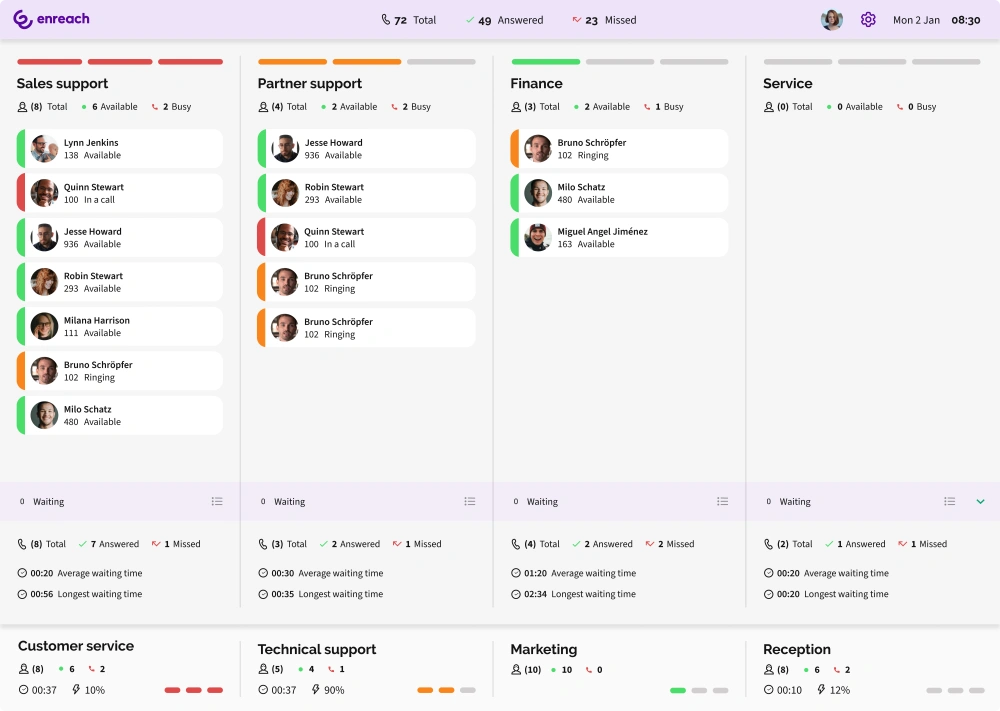The image size is (1000, 711).
Task: Click the enreach logo
Action: tap(51, 19)
